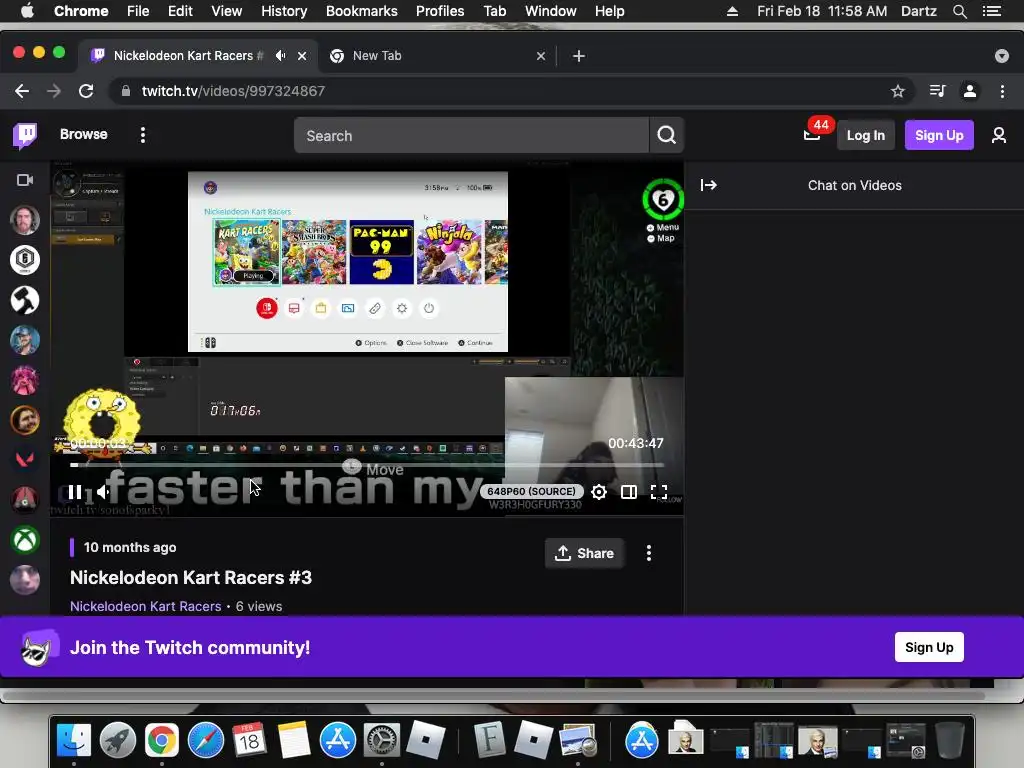Click the Log In button
This screenshot has height=768, width=1024.
pos(865,135)
